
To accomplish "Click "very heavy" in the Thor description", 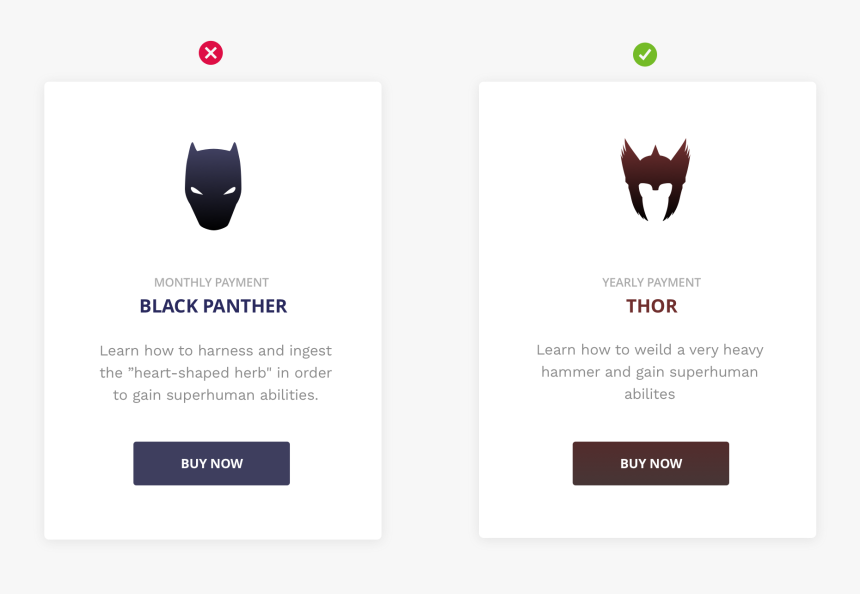I will pyautogui.click(x=727, y=350).
